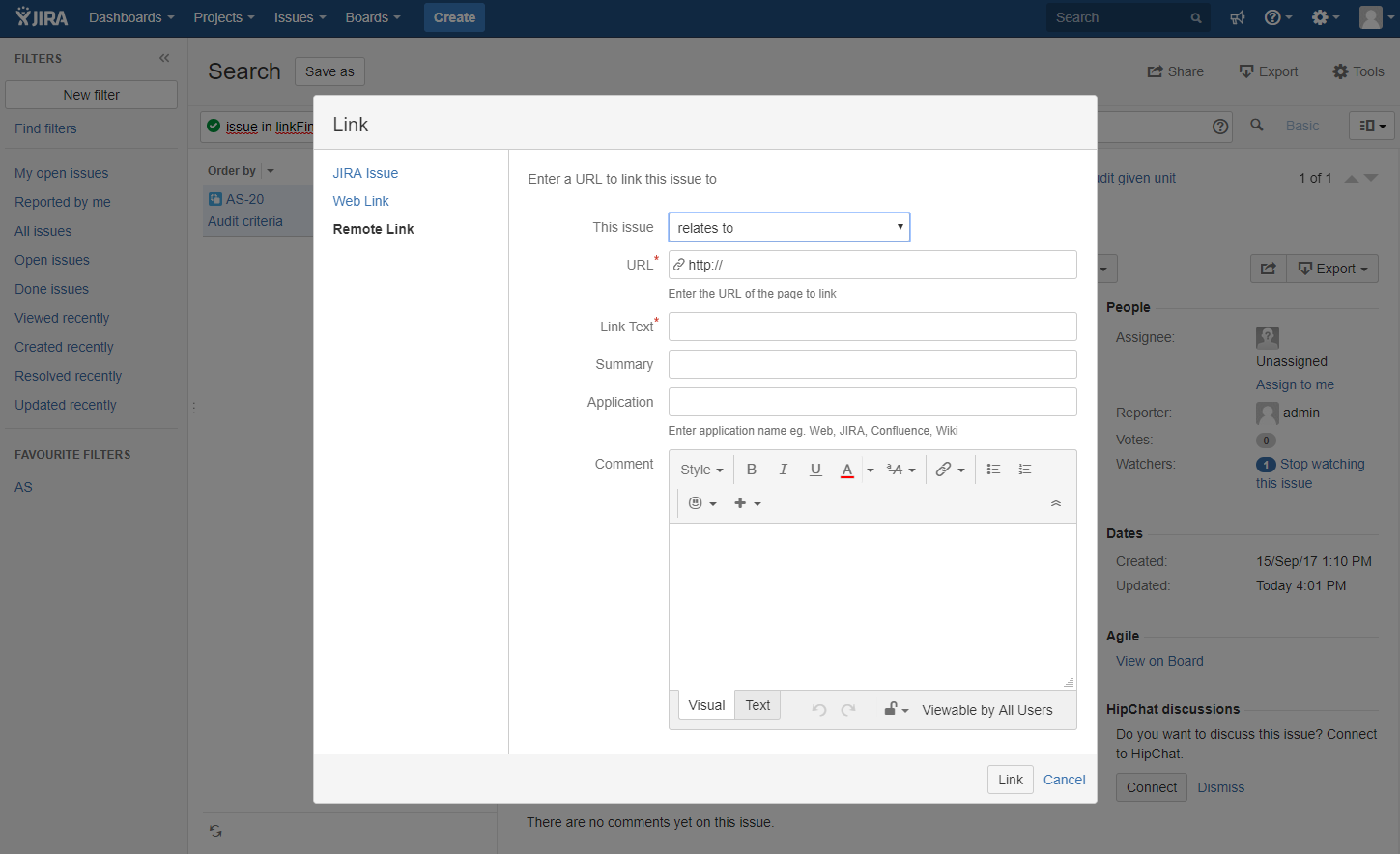
Task: Cancel the Link dialog
Action: pos(1064,780)
